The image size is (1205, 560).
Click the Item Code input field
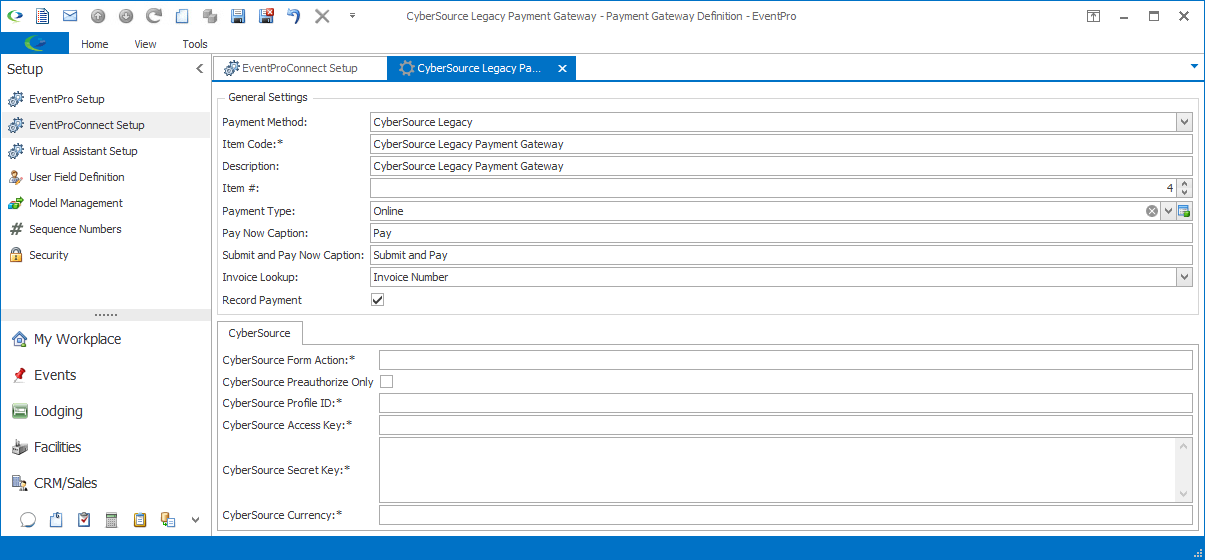tap(781, 144)
